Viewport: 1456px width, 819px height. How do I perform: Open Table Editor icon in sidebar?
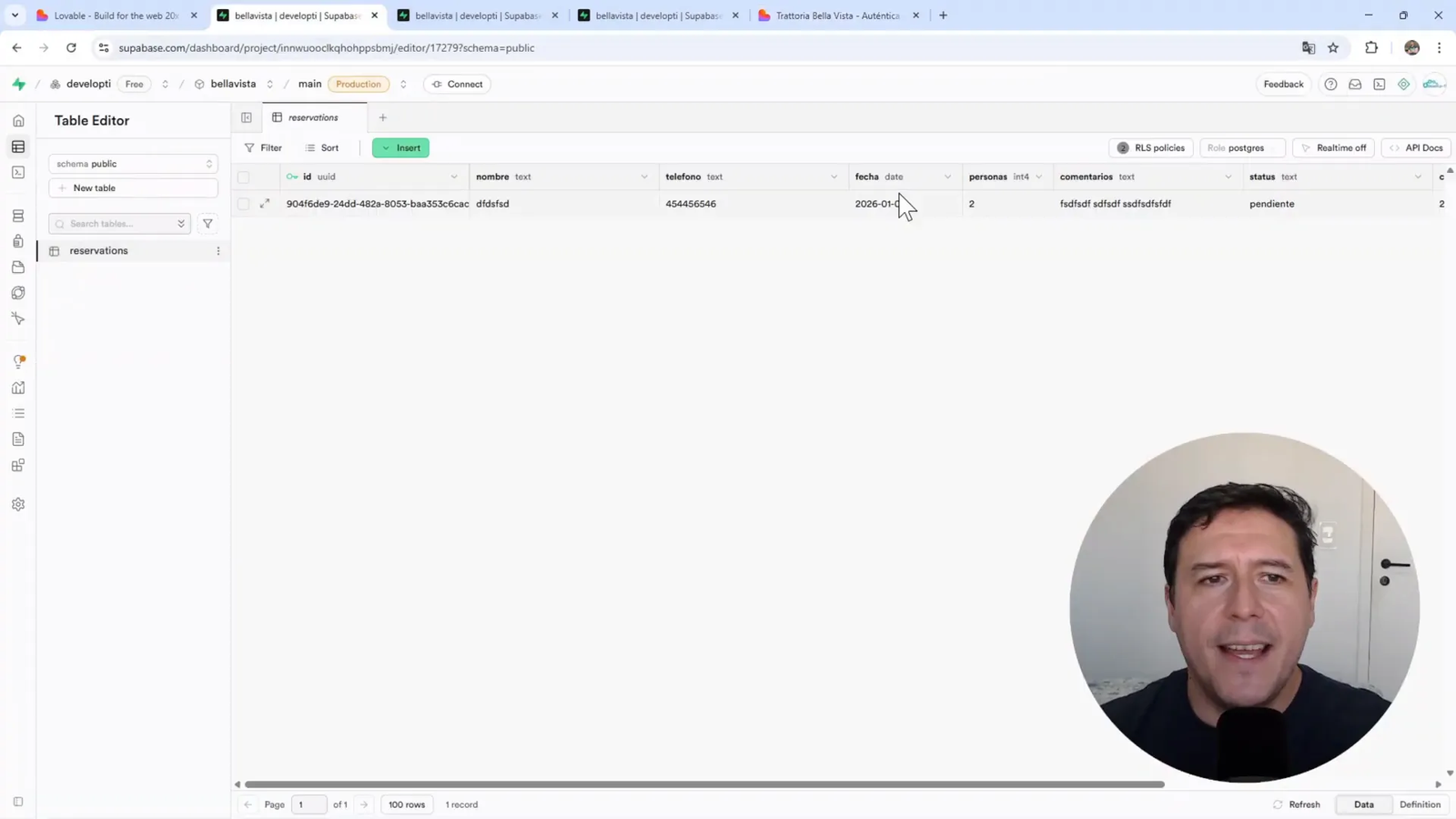(x=18, y=147)
